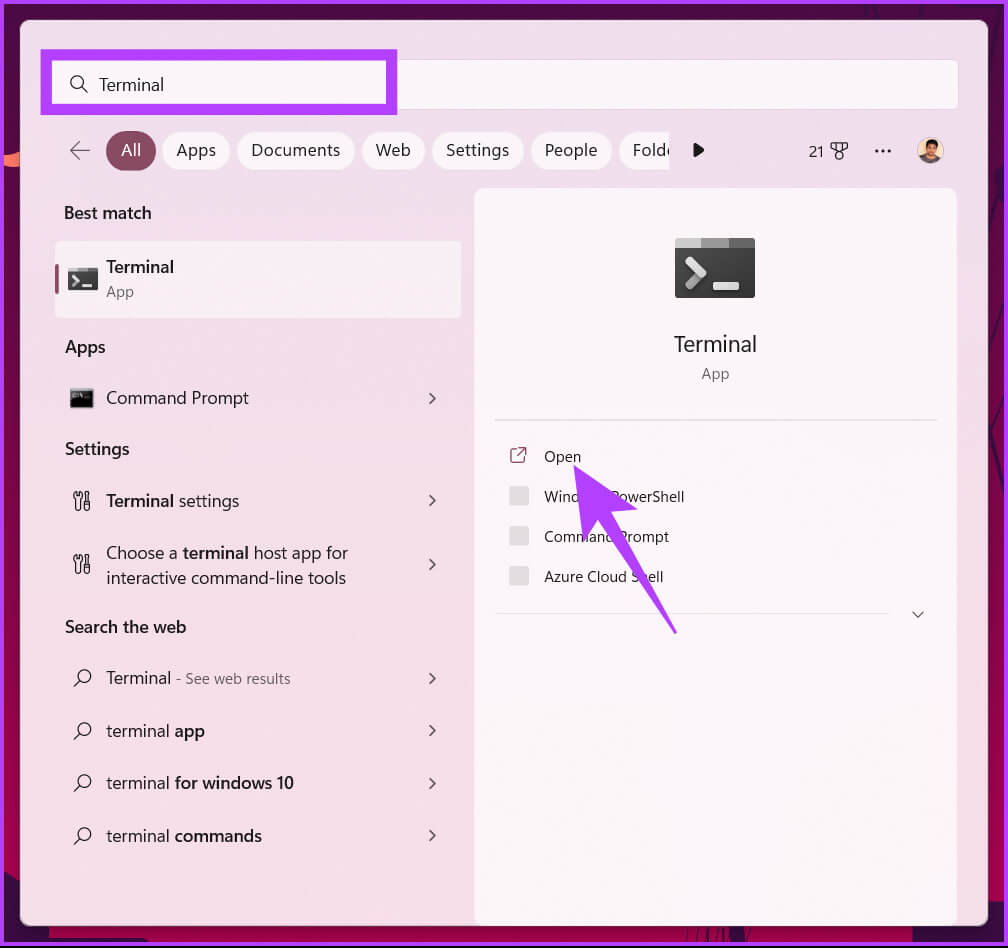Switch to the Apps filter tab
Image resolution: width=1008 pixels, height=948 pixels.
(196, 150)
